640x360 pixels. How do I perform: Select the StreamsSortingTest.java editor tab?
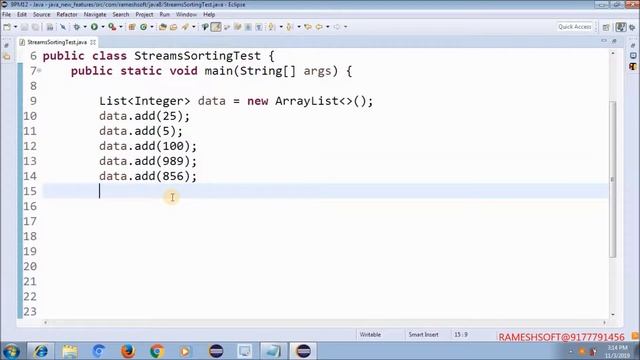[x=57, y=42]
